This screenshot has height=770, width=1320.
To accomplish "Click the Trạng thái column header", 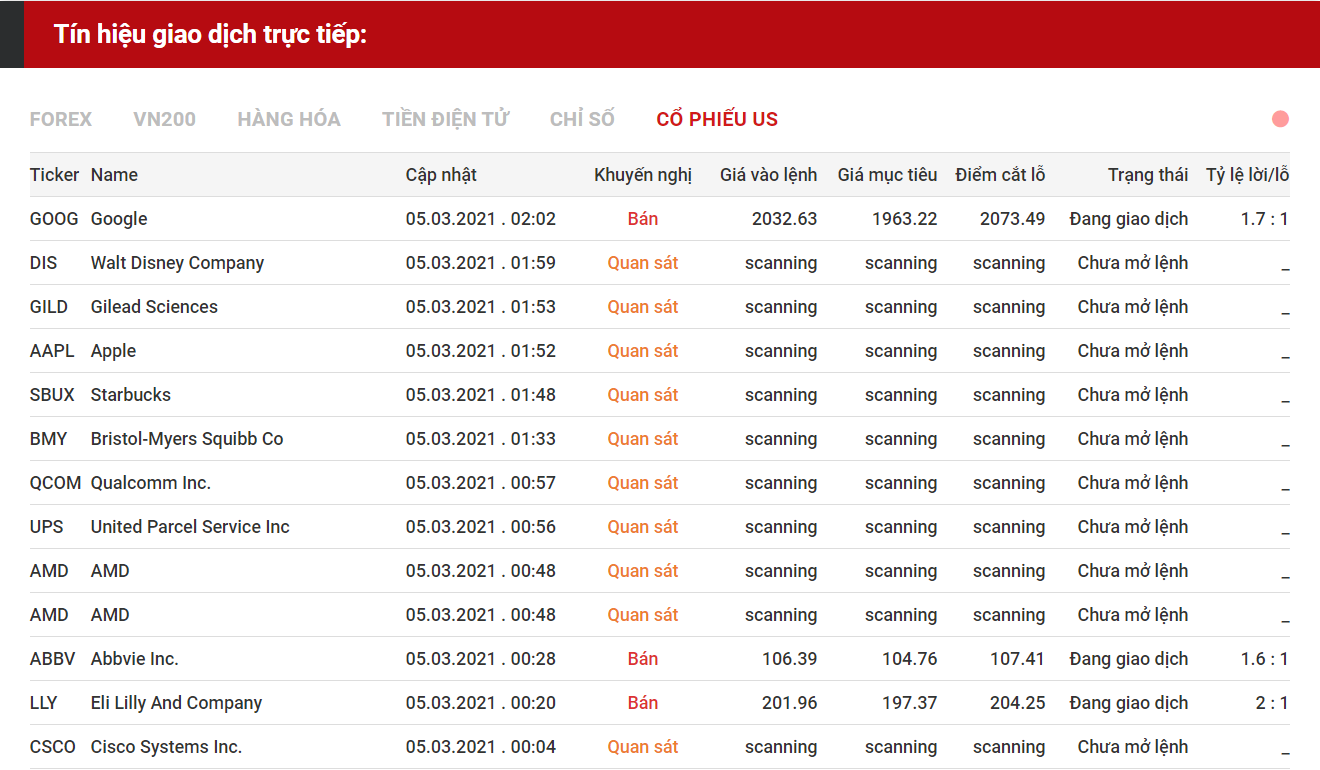I will [x=1148, y=175].
